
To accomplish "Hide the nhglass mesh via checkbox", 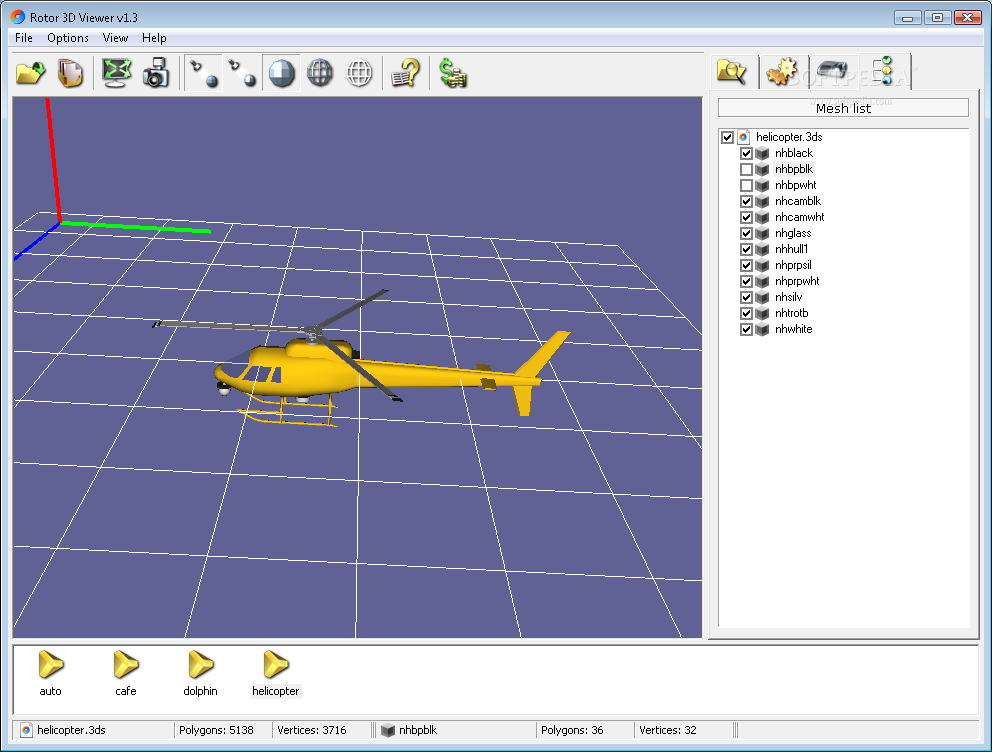I will 747,233.
